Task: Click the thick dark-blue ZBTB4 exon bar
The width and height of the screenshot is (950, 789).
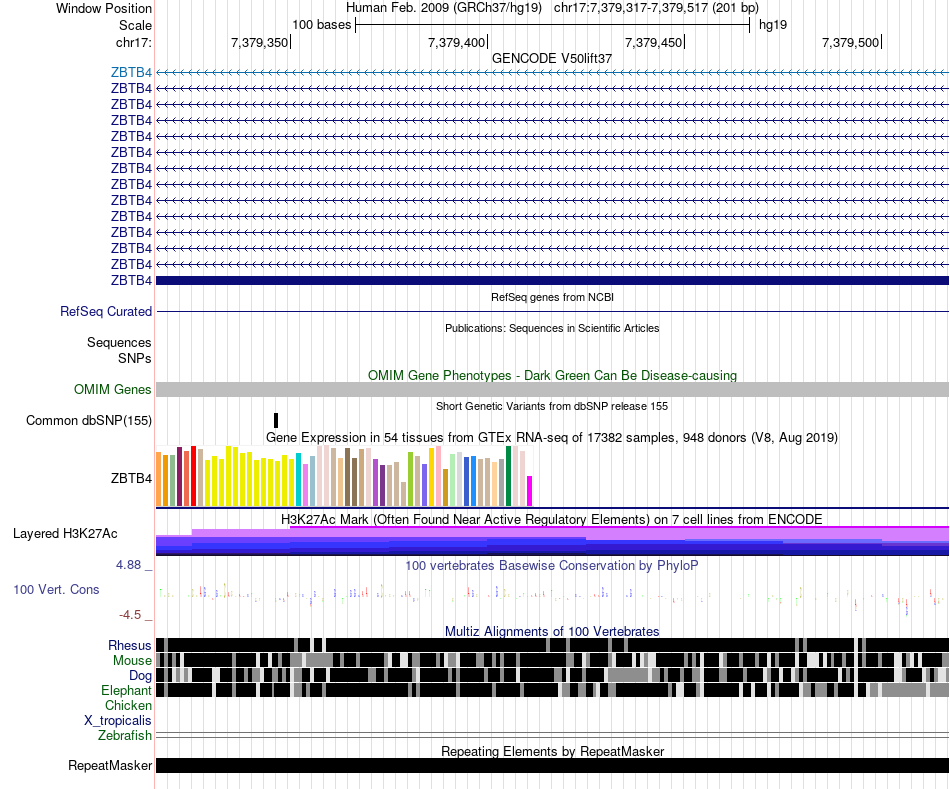Action: 552,281
